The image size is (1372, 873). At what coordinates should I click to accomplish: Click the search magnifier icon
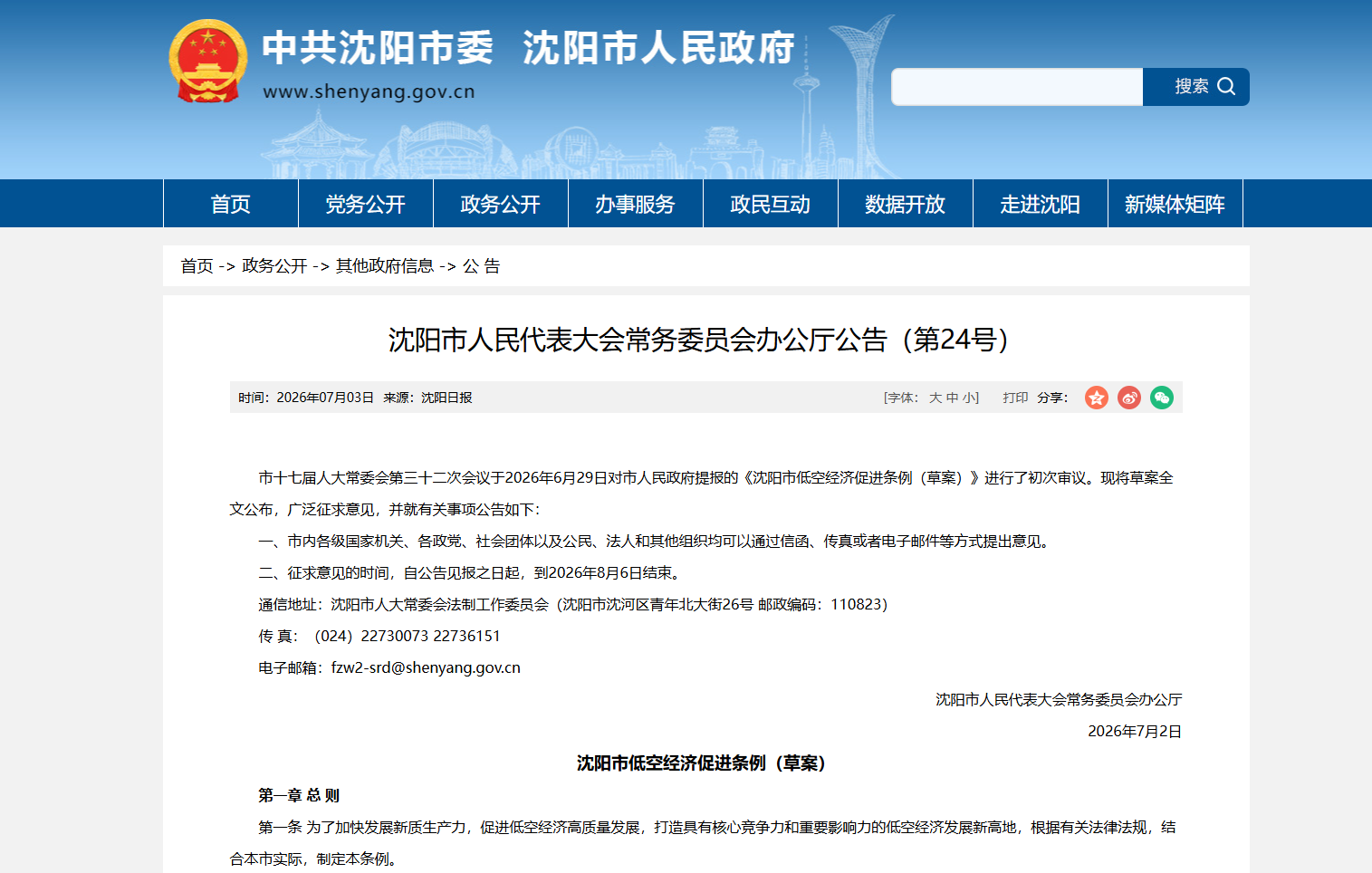pos(1226,86)
